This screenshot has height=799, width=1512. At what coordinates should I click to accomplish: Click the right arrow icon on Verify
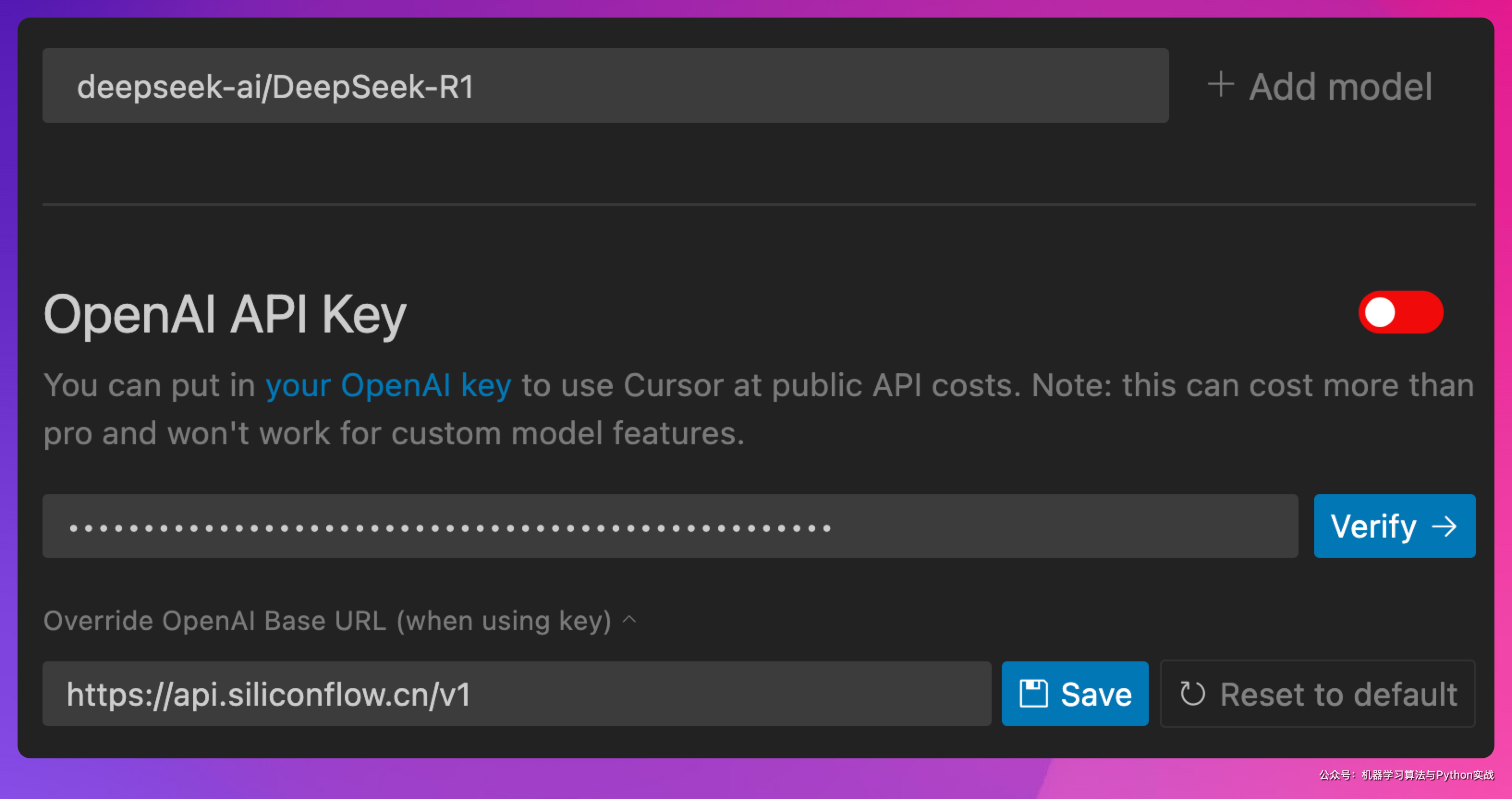coord(1444,526)
